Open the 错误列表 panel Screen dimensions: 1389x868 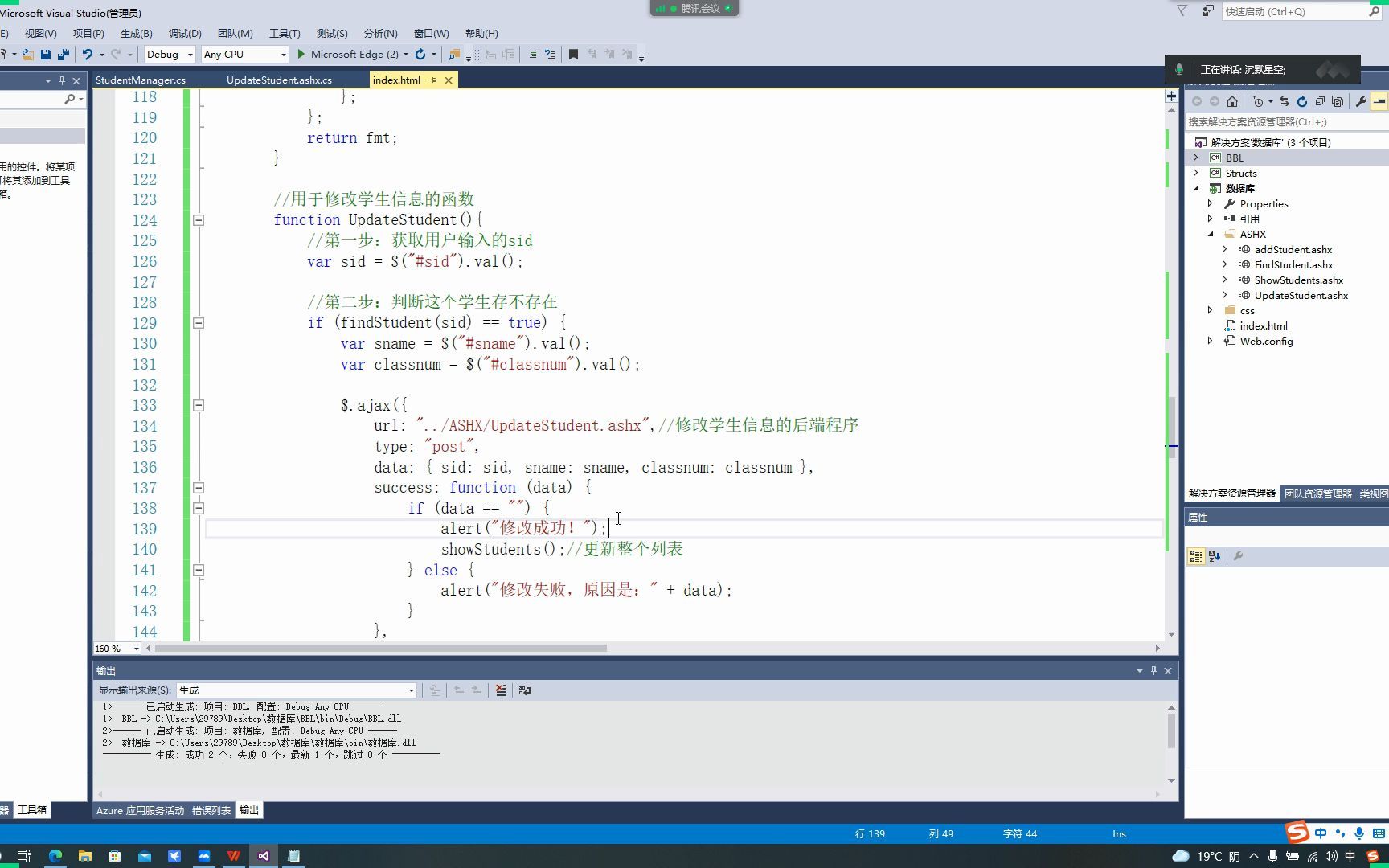[210, 810]
